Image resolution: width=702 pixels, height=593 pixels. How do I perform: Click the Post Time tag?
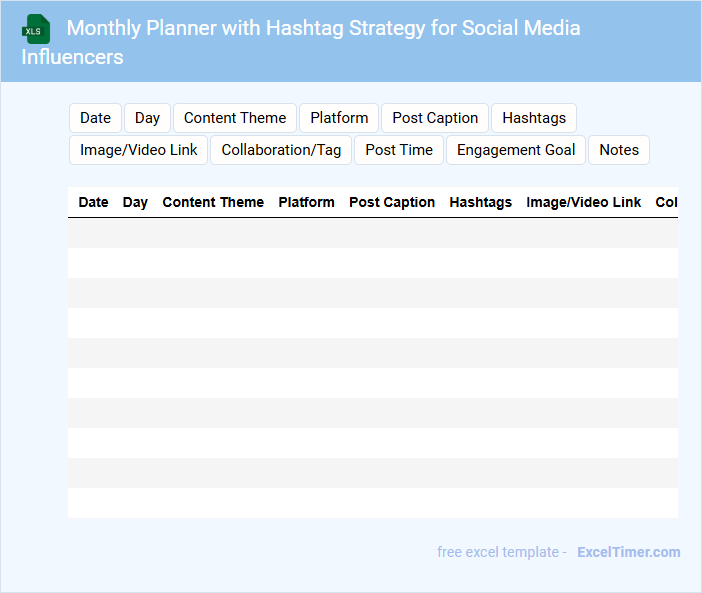[399, 150]
